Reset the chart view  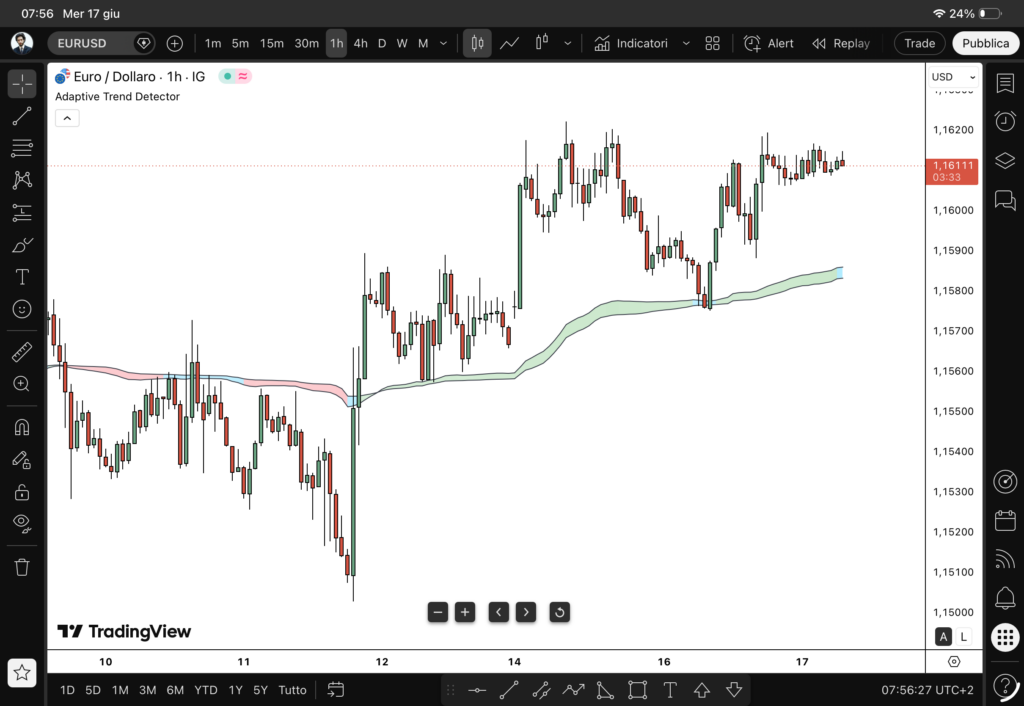pyautogui.click(x=560, y=612)
